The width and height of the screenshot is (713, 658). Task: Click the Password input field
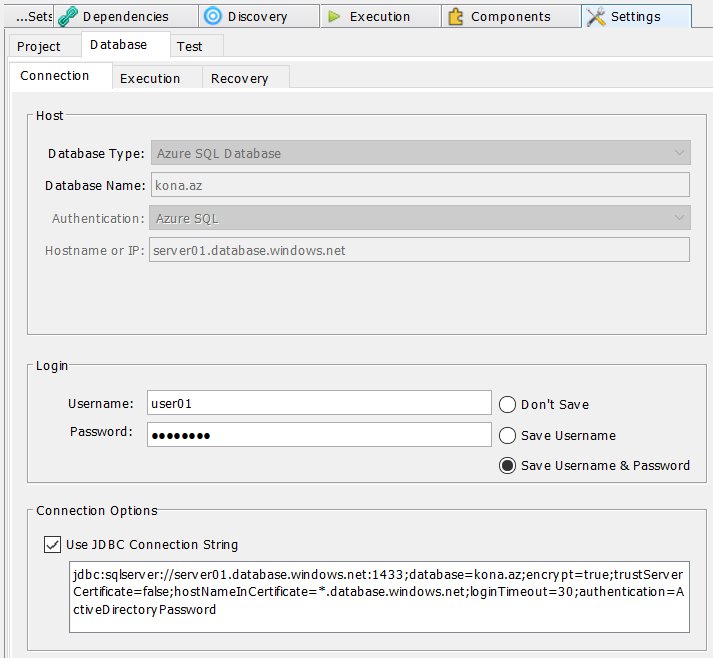pyautogui.click(x=319, y=434)
